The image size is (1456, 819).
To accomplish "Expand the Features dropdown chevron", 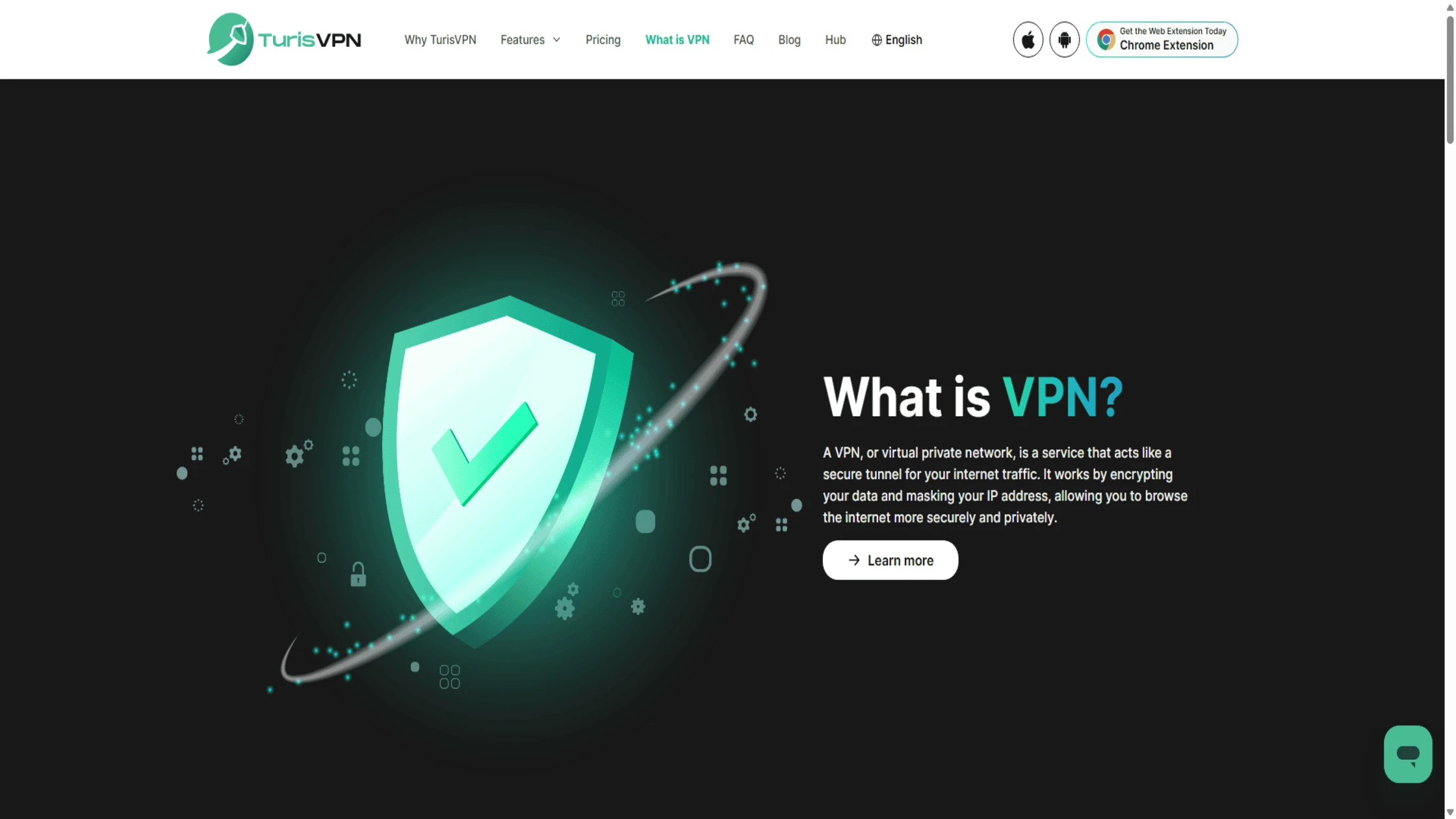I will (556, 40).
